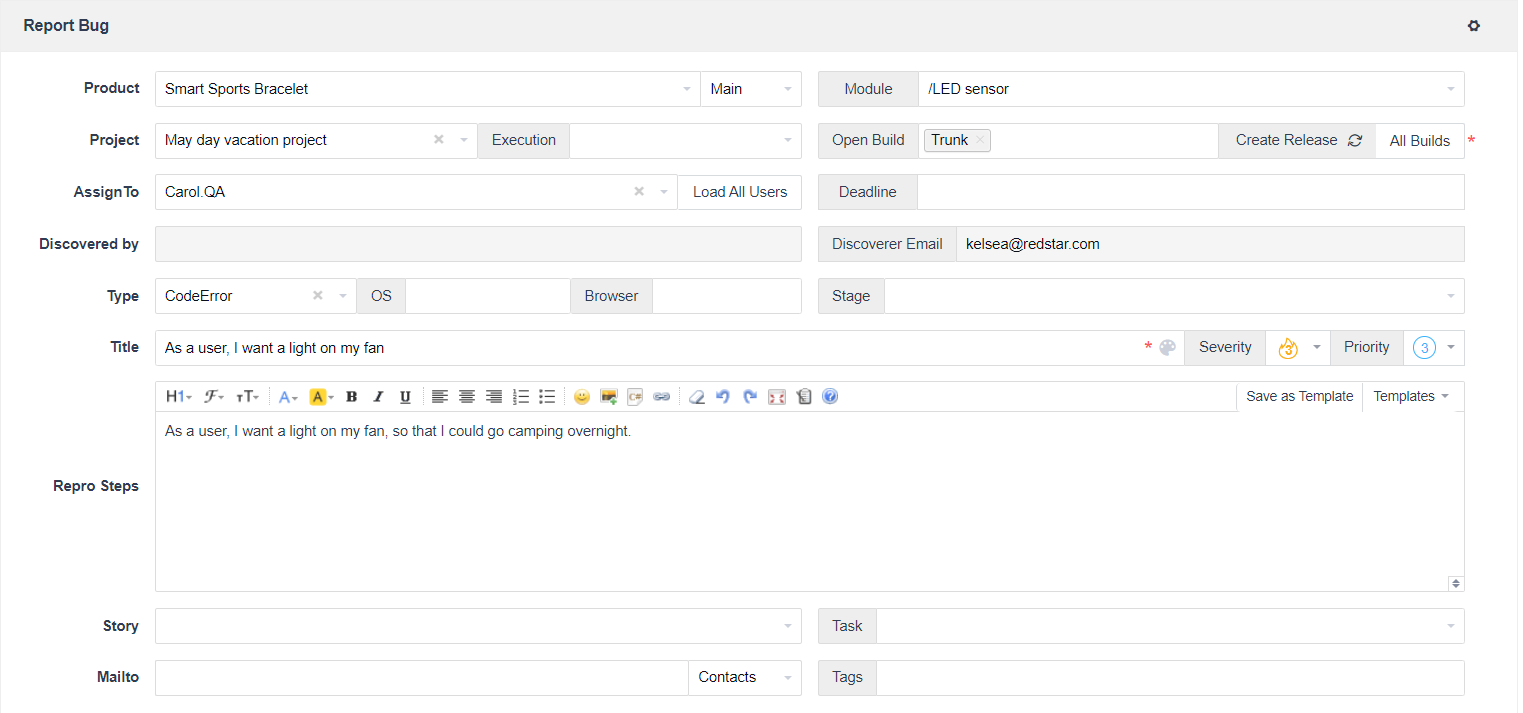Open the Priority dropdown
Image resolution: width=1523 pixels, height=713 pixels.
(x=1434, y=348)
